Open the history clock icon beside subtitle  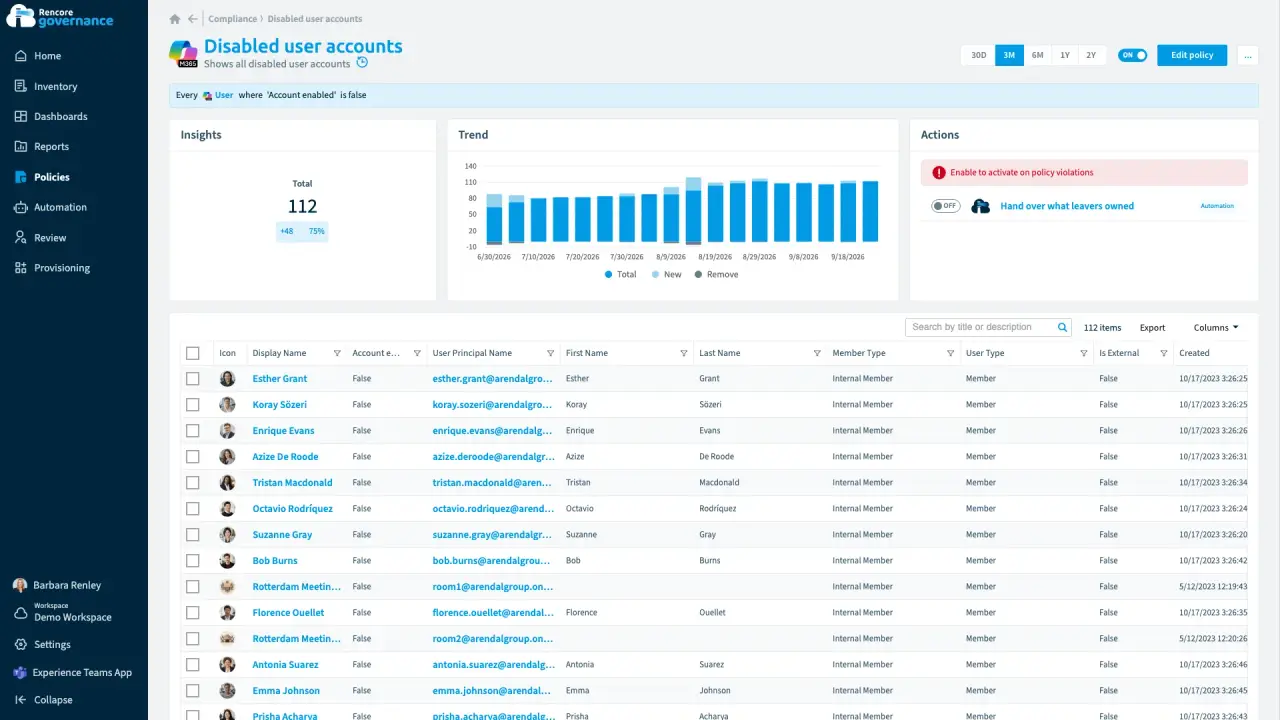[x=362, y=62]
